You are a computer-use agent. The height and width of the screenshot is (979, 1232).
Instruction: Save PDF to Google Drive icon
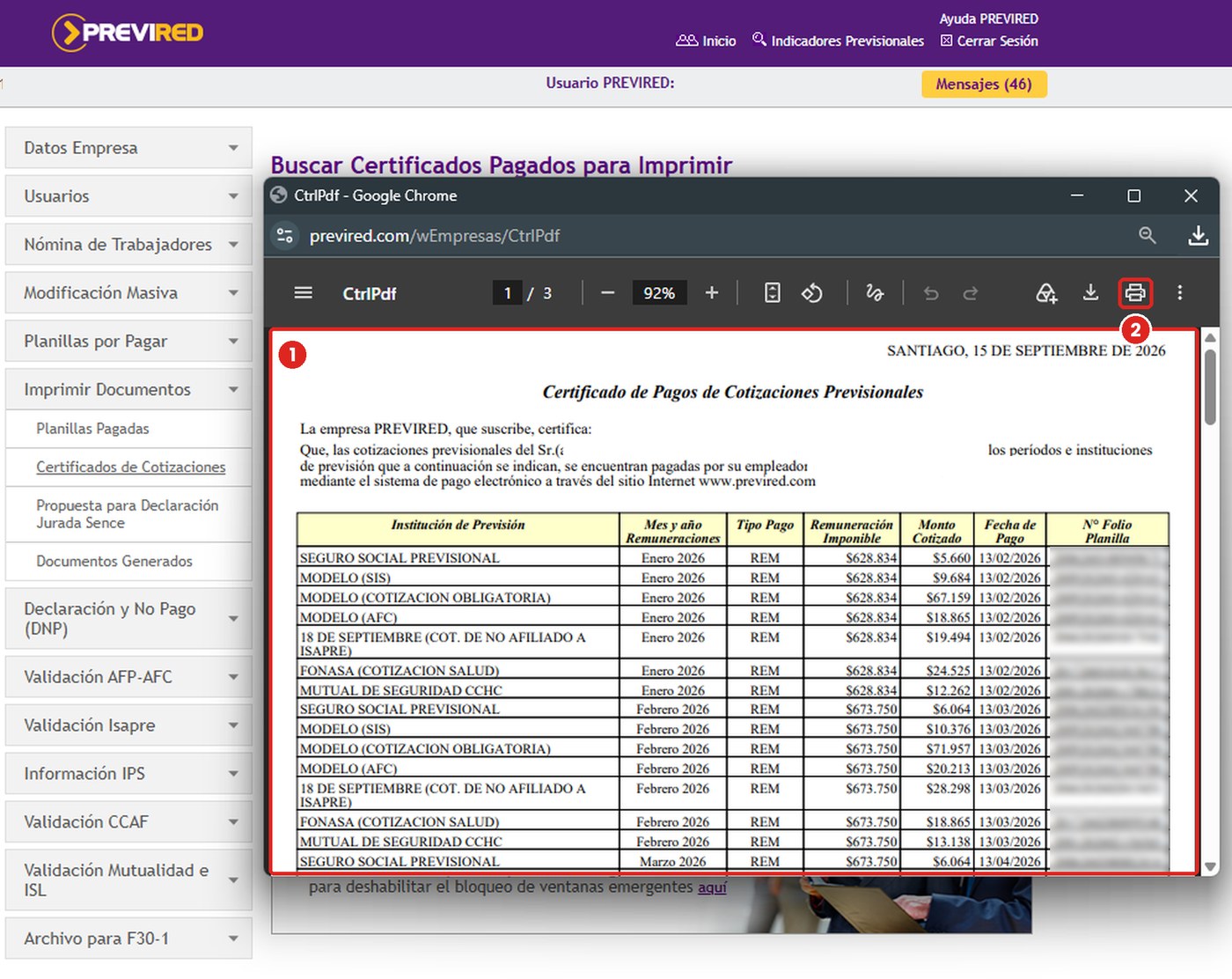coord(1045,293)
